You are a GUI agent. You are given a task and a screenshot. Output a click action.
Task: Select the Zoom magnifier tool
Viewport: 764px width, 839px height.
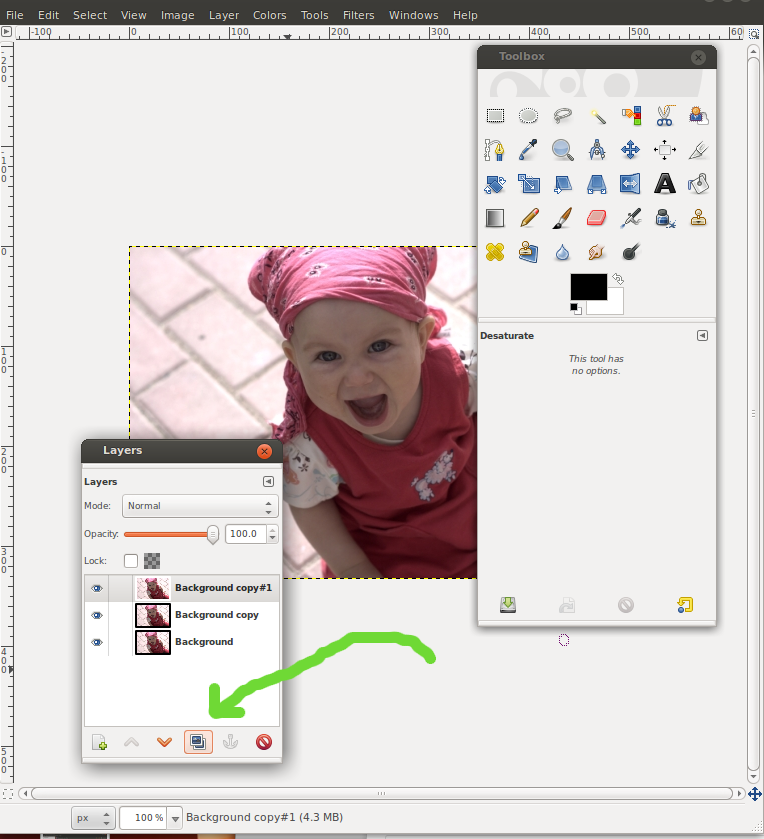[563, 150]
